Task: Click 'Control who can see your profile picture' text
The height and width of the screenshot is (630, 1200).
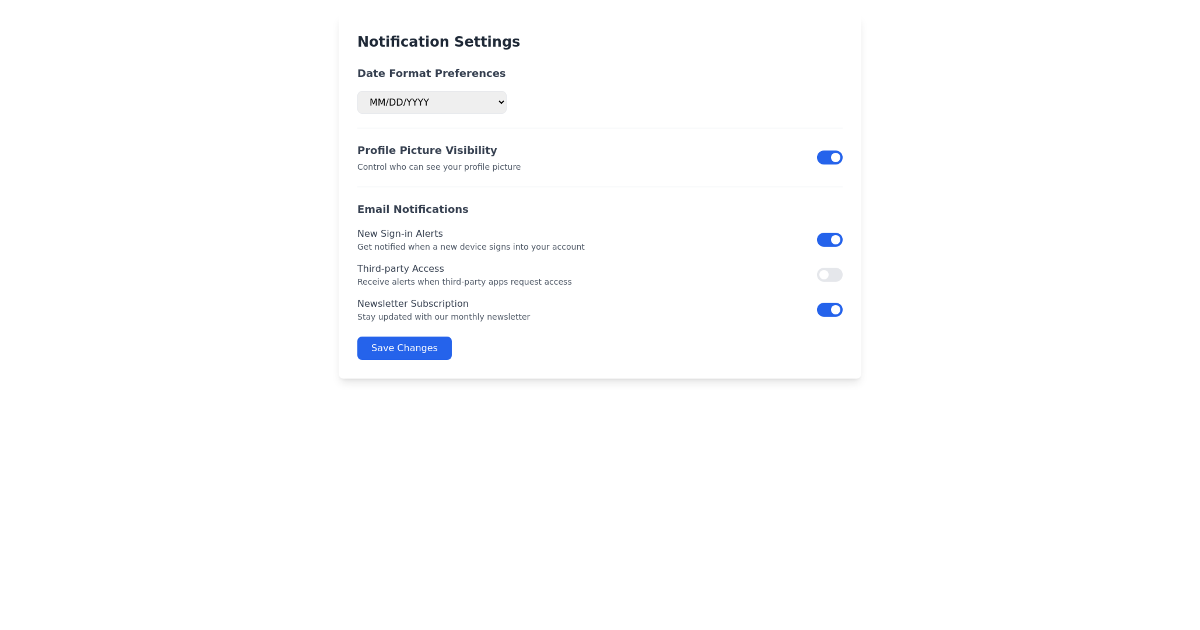Action: coord(439,167)
